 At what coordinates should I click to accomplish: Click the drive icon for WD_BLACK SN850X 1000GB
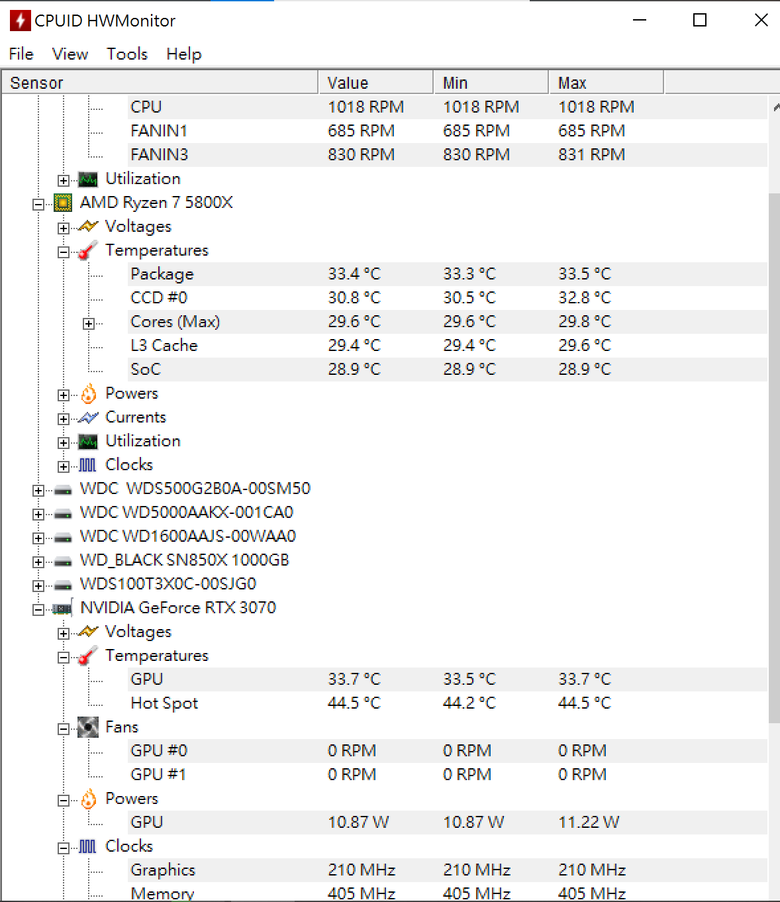tap(63, 561)
